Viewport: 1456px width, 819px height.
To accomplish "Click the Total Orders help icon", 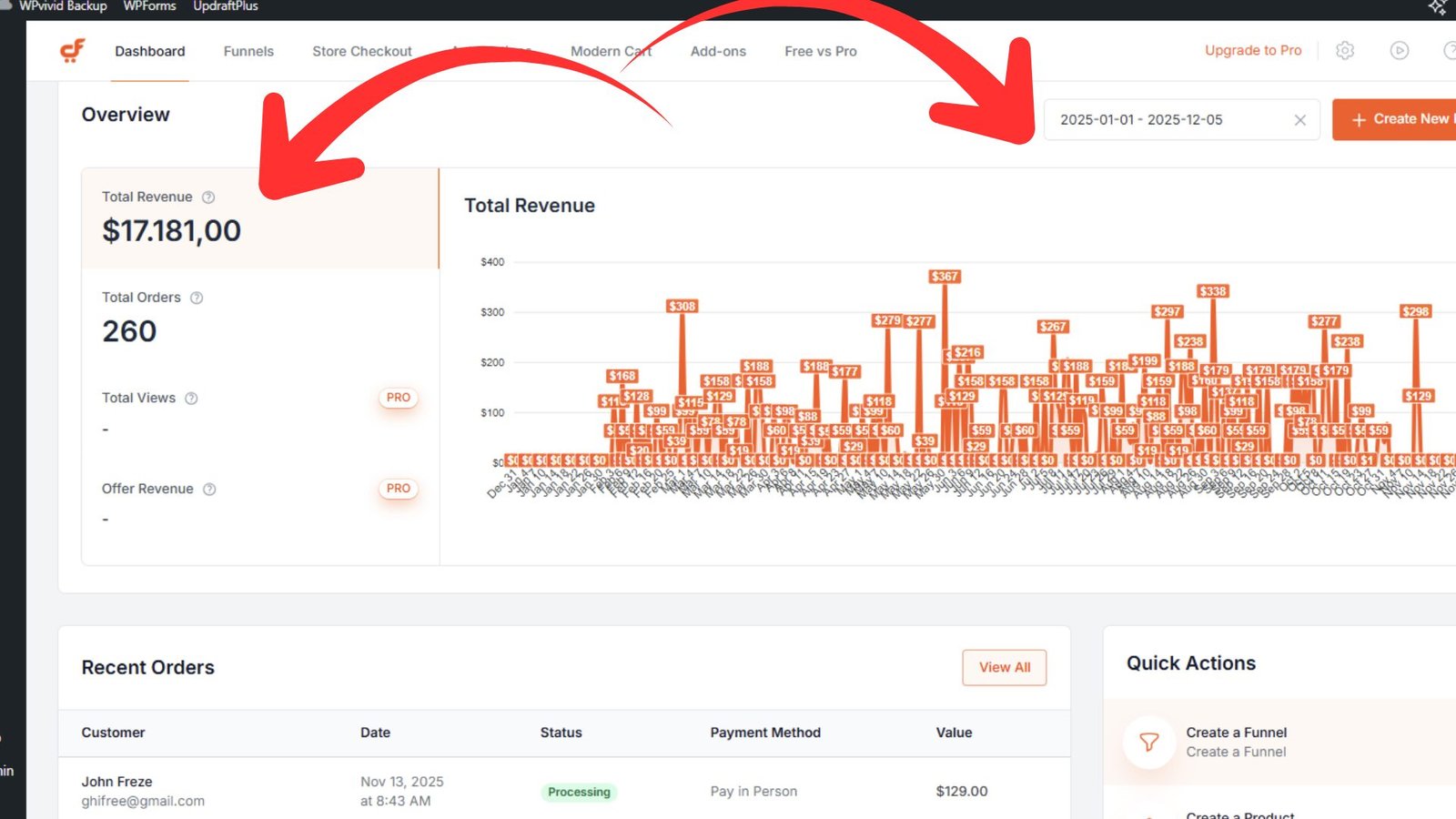I will pos(197,298).
